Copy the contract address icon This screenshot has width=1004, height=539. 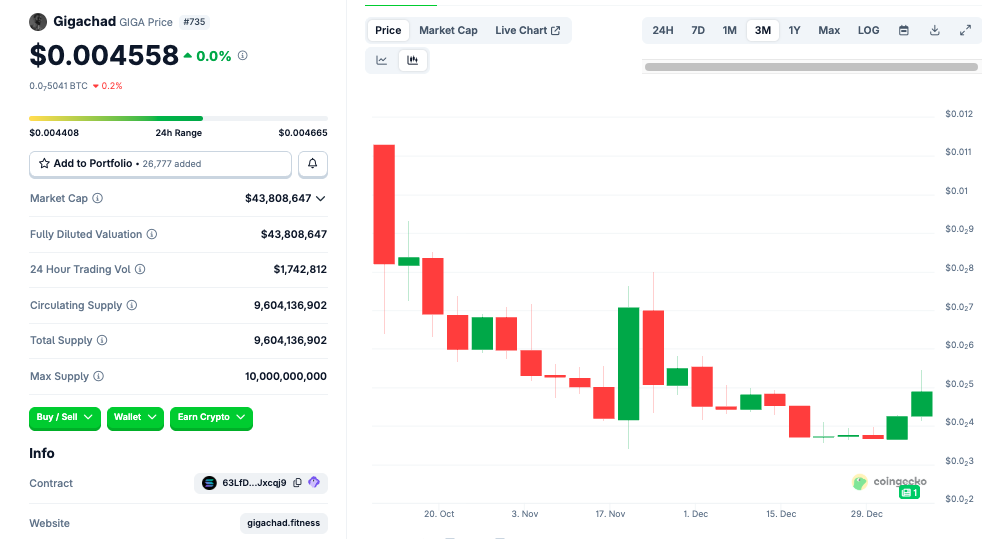[297, 483]
